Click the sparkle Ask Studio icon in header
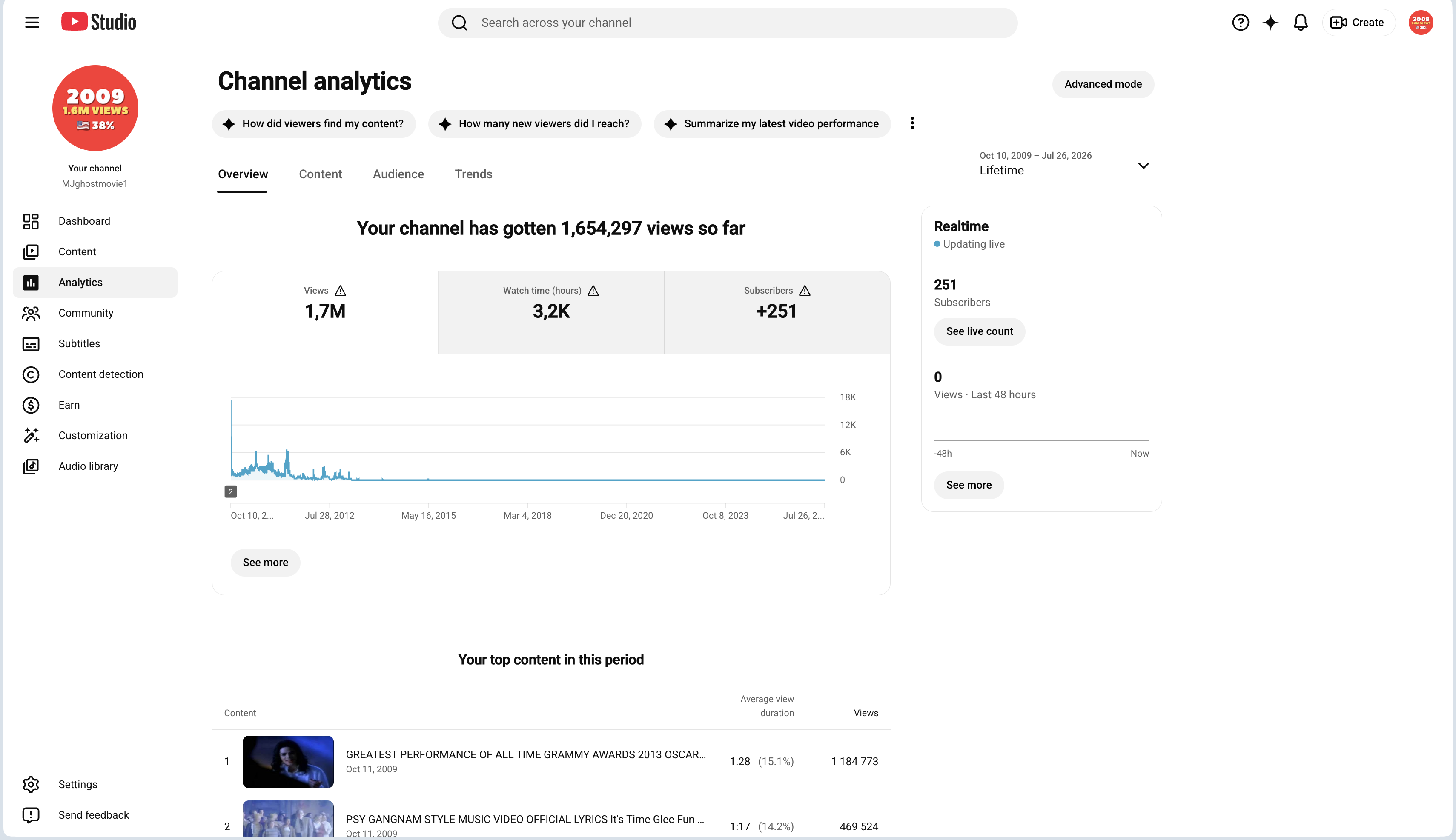The image size is (1456, 840). (x=1270, y=23)
